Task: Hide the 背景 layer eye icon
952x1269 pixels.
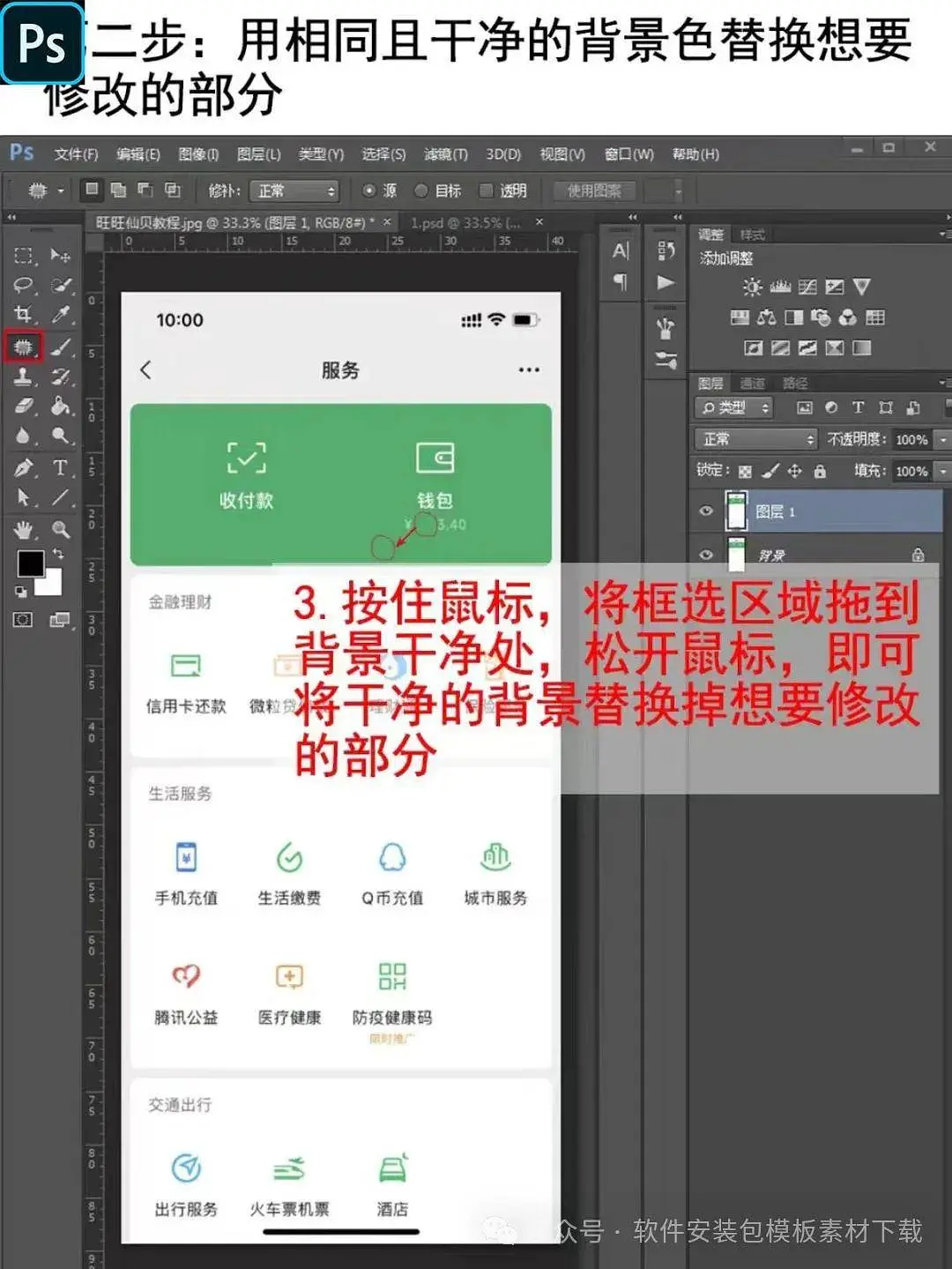Action: pyautogui.click(x=705, y=555)
